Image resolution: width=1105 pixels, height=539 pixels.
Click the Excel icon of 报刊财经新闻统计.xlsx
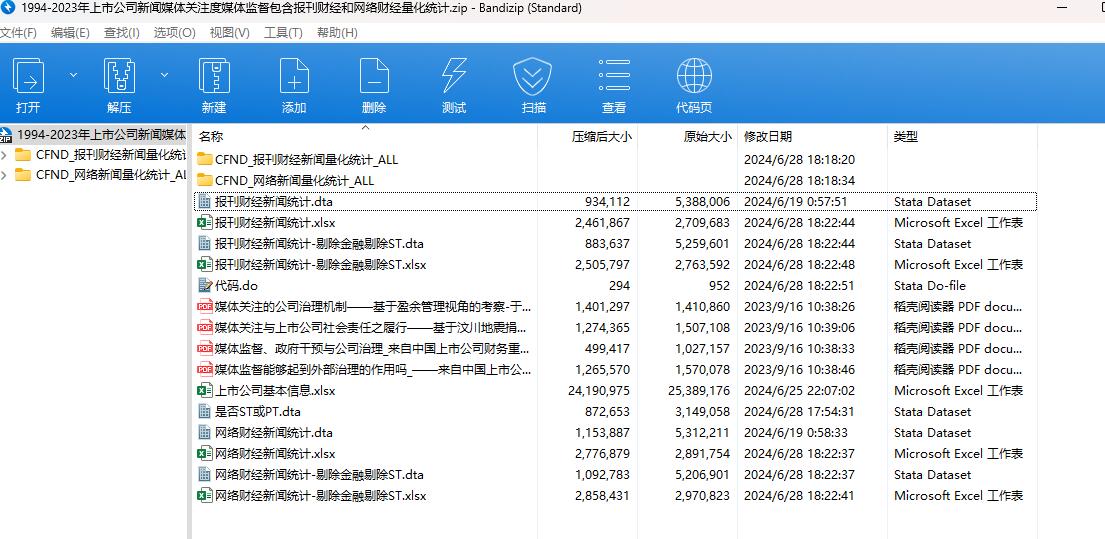tap(204, 223)
